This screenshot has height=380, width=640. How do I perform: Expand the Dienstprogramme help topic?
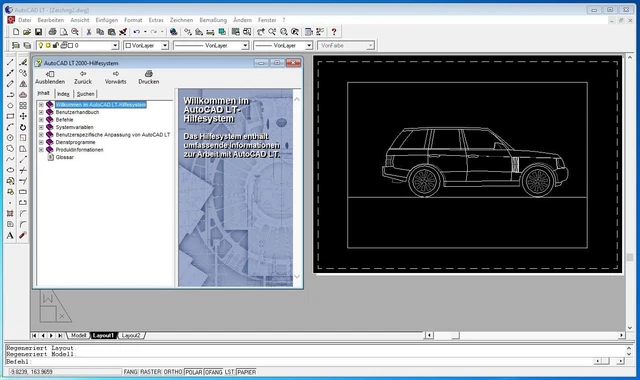(x=41, y=142)
